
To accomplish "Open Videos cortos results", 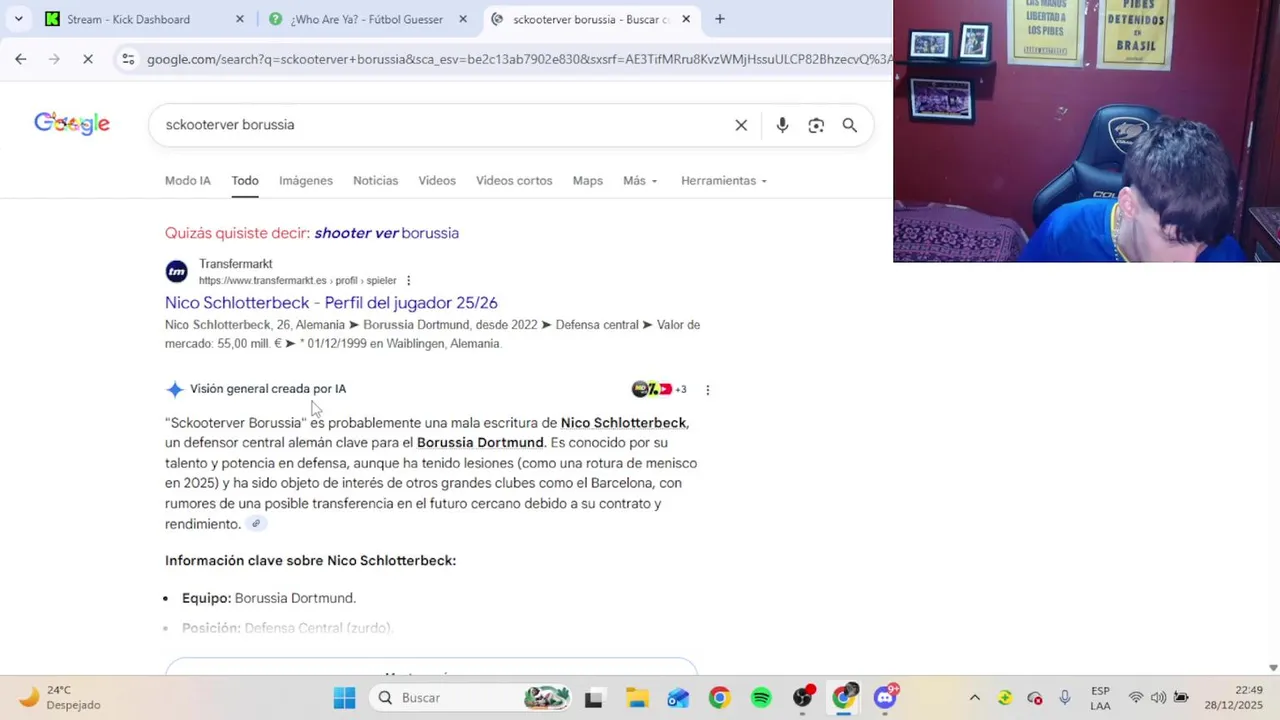I will 514,181.
